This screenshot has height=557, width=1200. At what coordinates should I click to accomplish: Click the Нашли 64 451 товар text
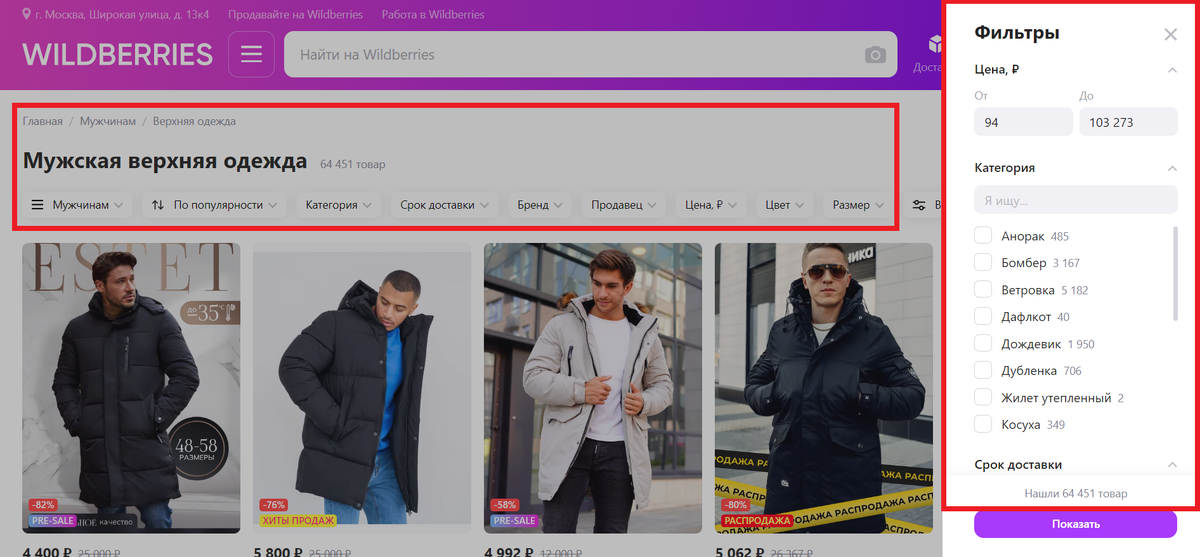point(1075,494)
